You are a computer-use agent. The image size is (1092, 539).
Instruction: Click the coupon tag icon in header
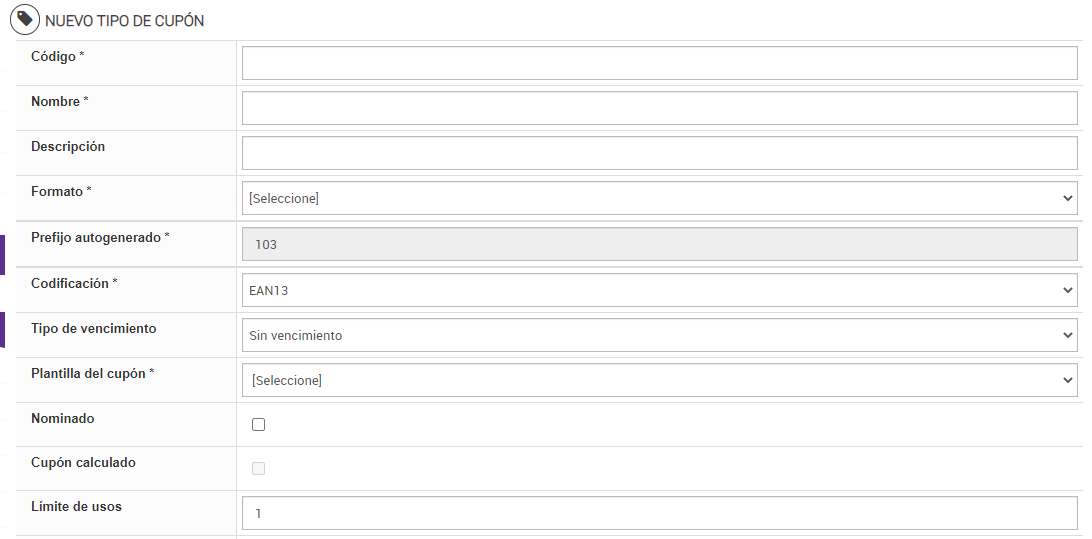point(24,20)
